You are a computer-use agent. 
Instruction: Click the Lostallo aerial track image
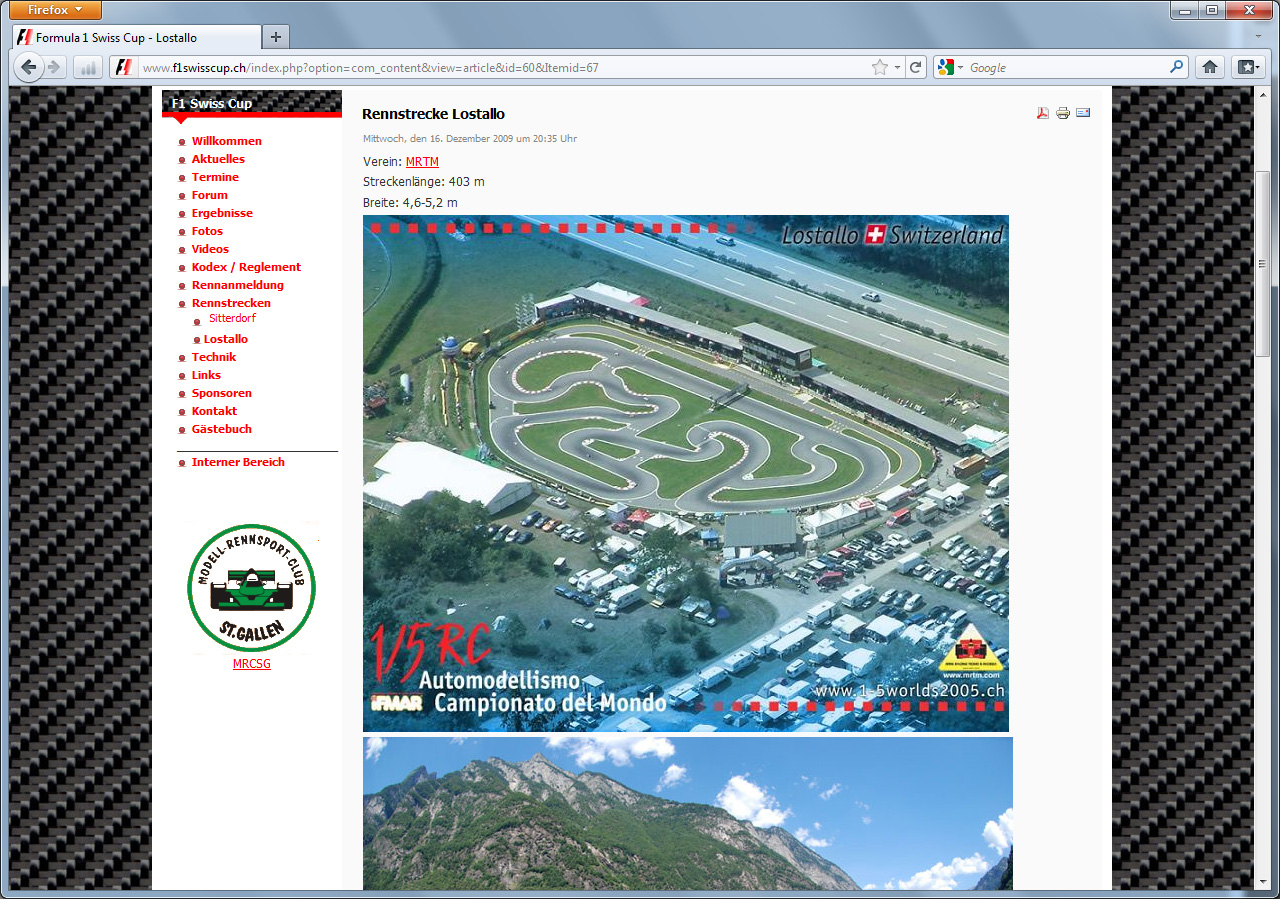click(x=686, y=473)
